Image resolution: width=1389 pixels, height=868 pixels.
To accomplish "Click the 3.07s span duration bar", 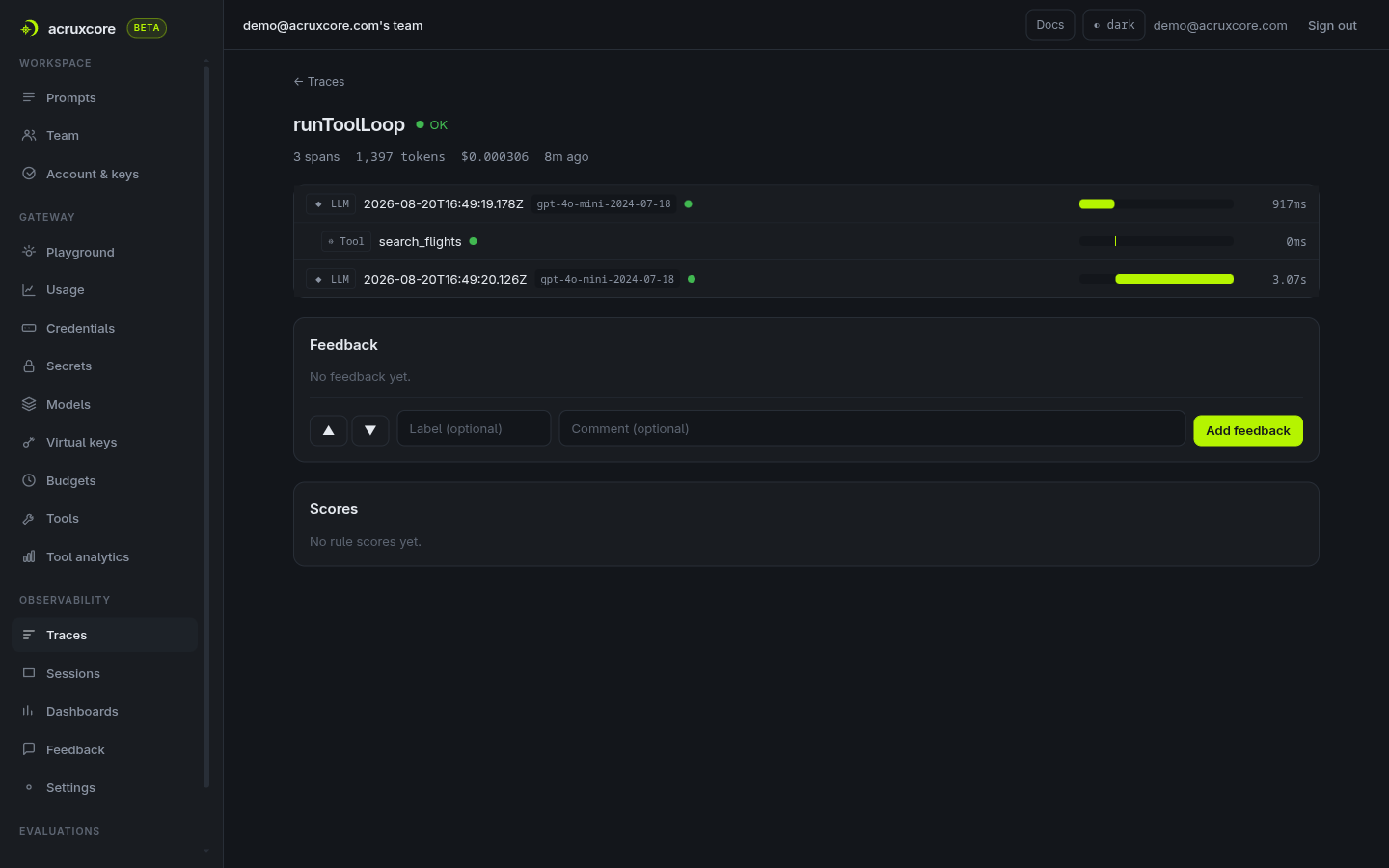I will pos(1174,279).
